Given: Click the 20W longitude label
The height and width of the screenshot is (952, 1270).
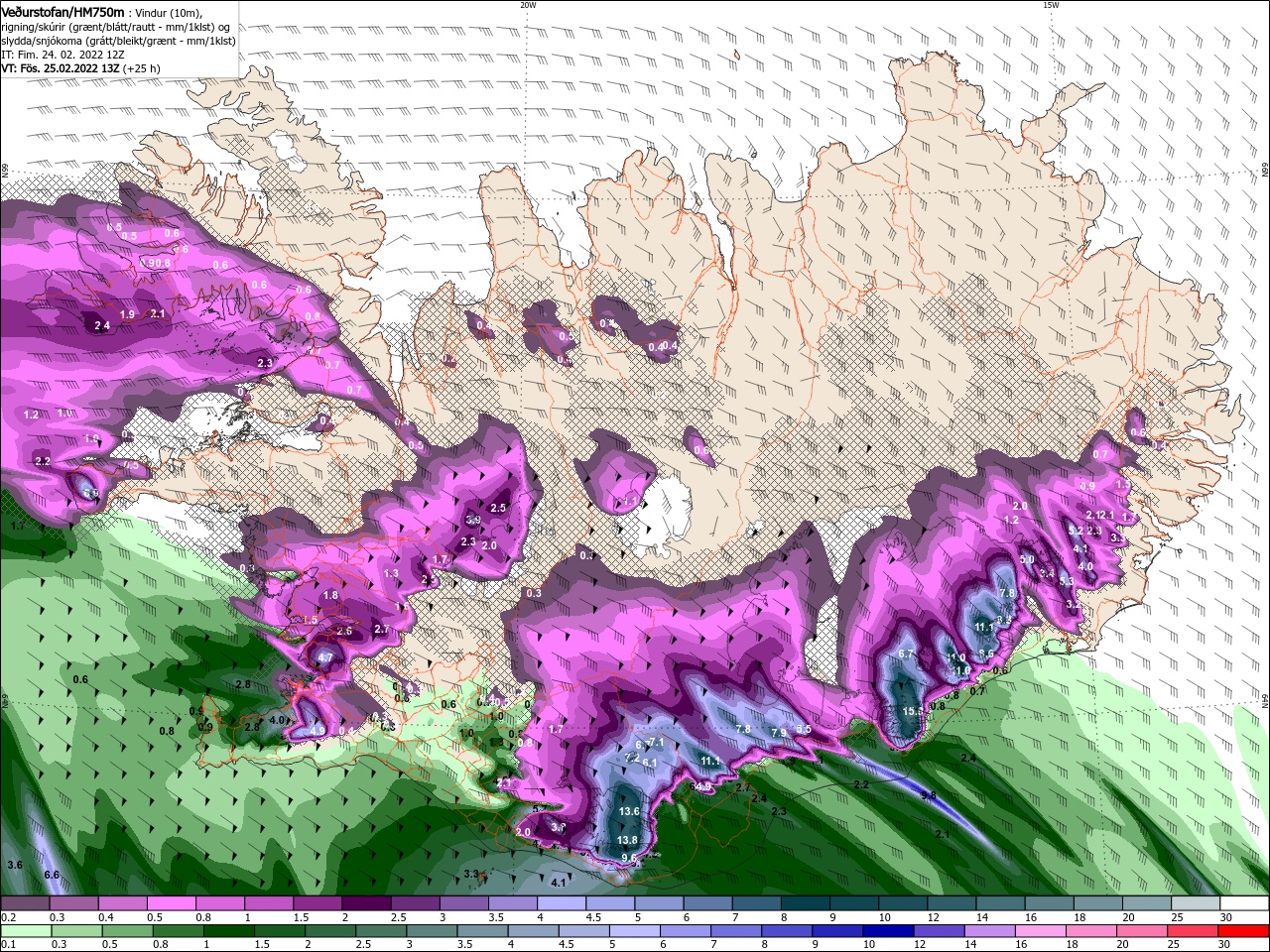Looking at the screenshot, I should [x=528, y=5].
